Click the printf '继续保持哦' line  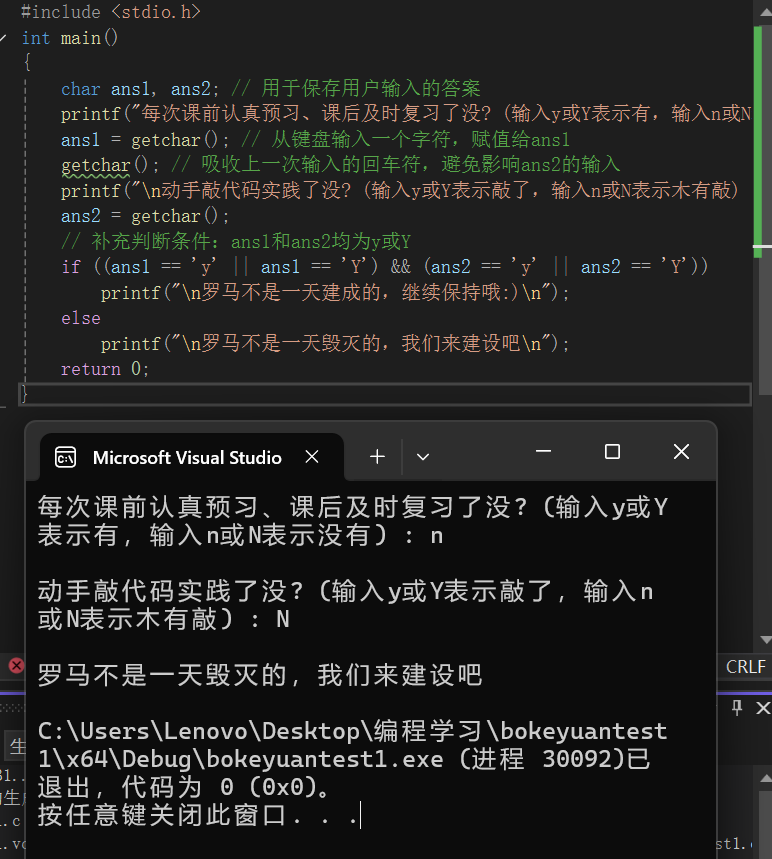coord(335,293)
